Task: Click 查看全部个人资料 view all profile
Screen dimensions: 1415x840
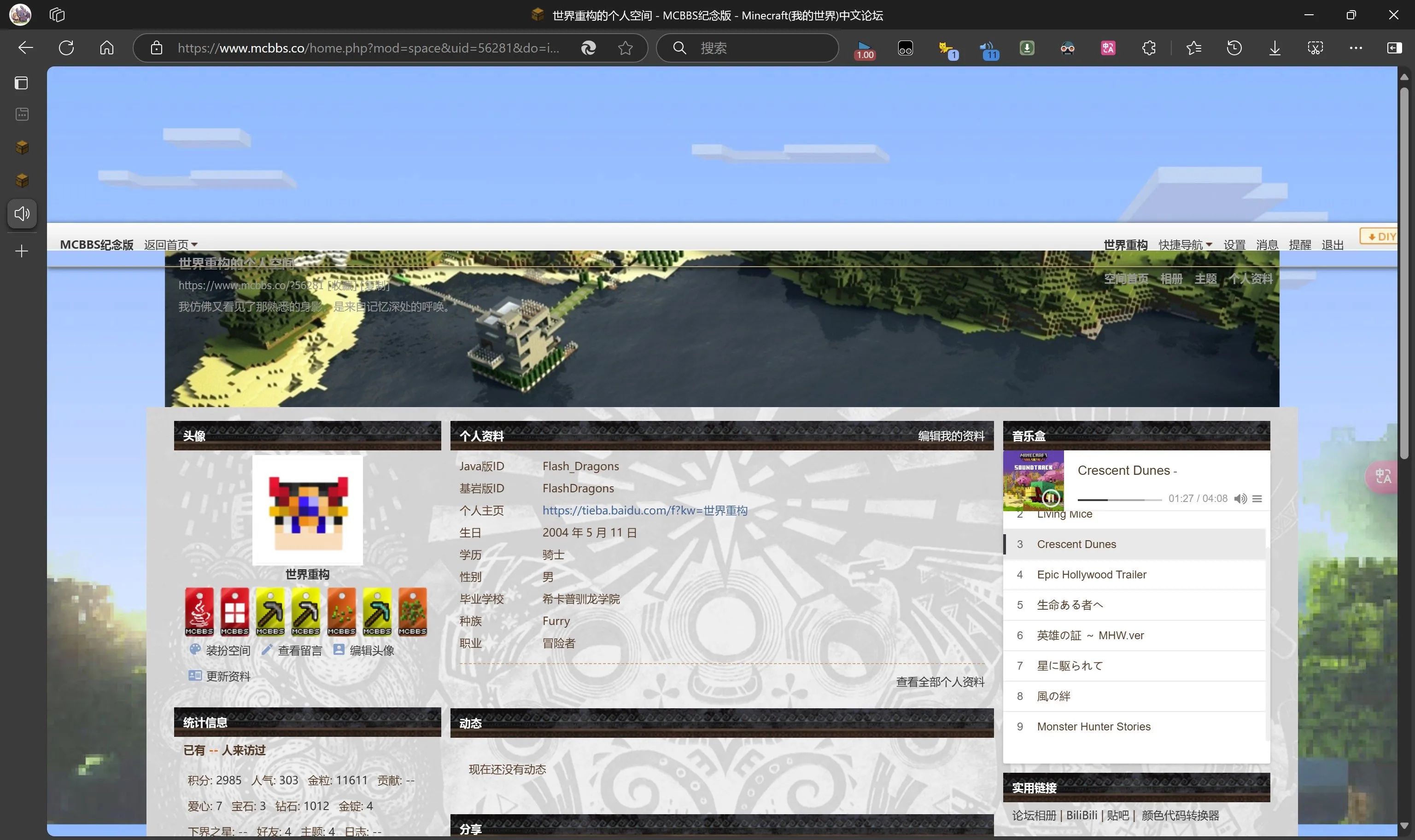Action: [940, 682]
